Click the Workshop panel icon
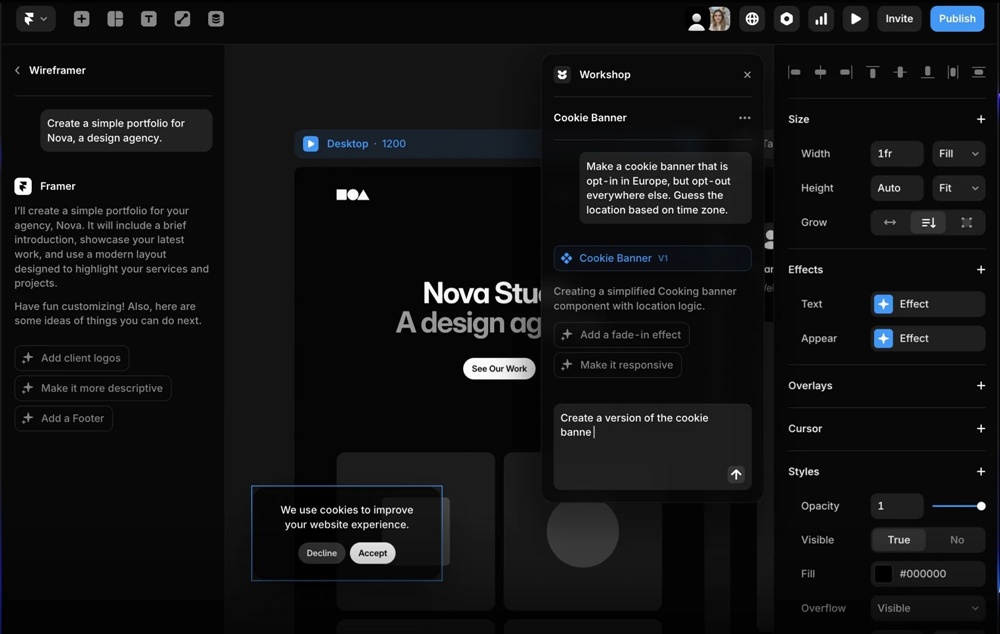Image resolution: width=1000 pixels, height=634 pixels. 562,75
